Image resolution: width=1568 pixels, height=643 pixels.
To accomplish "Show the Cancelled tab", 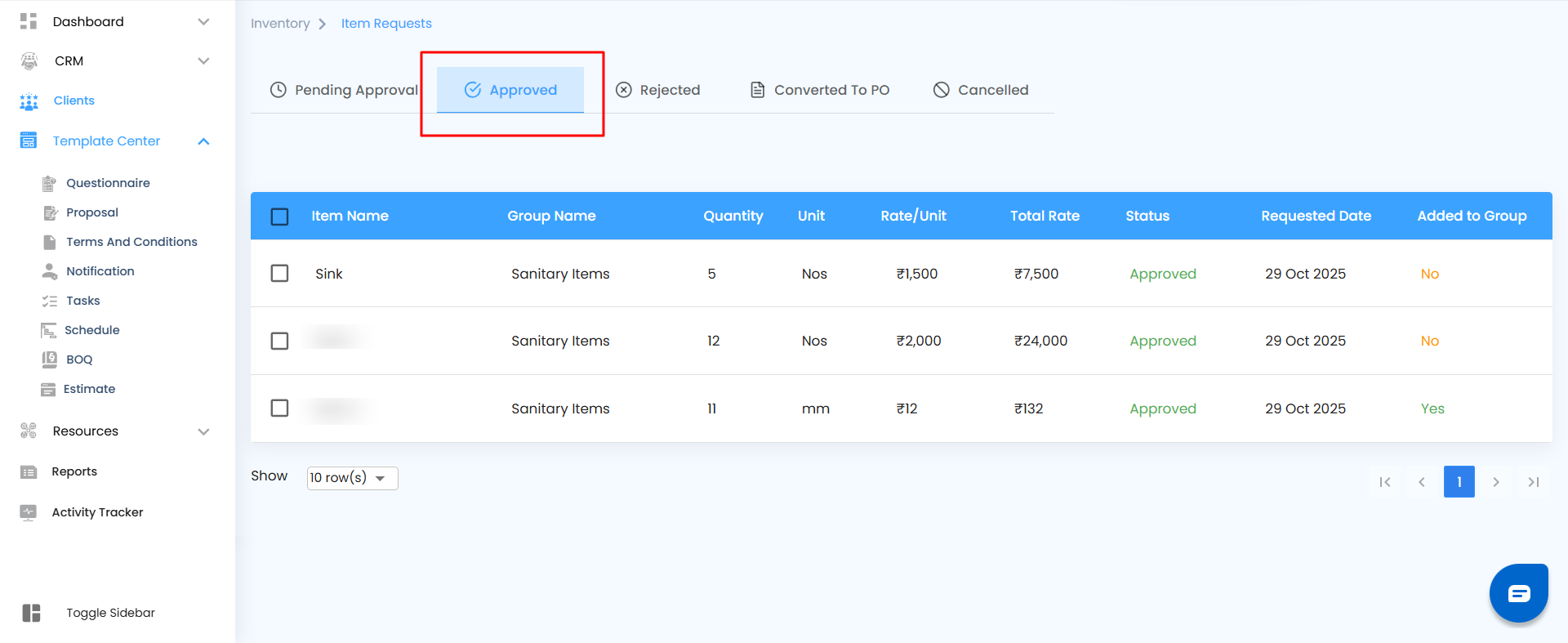I will click(x=981, y=90).
